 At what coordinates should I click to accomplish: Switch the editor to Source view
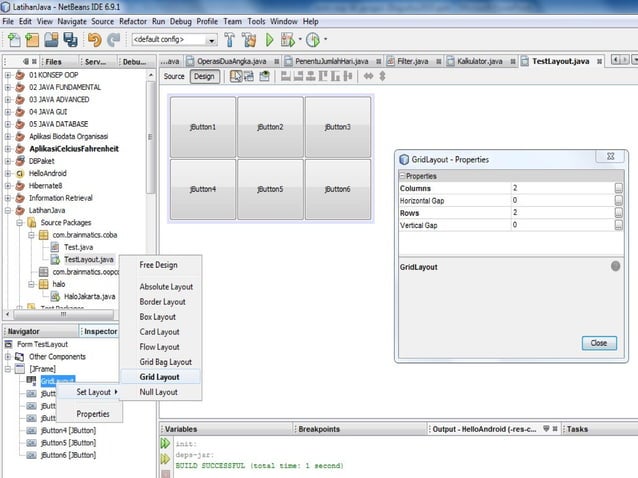pyautogui.click(x=174, y=76)
